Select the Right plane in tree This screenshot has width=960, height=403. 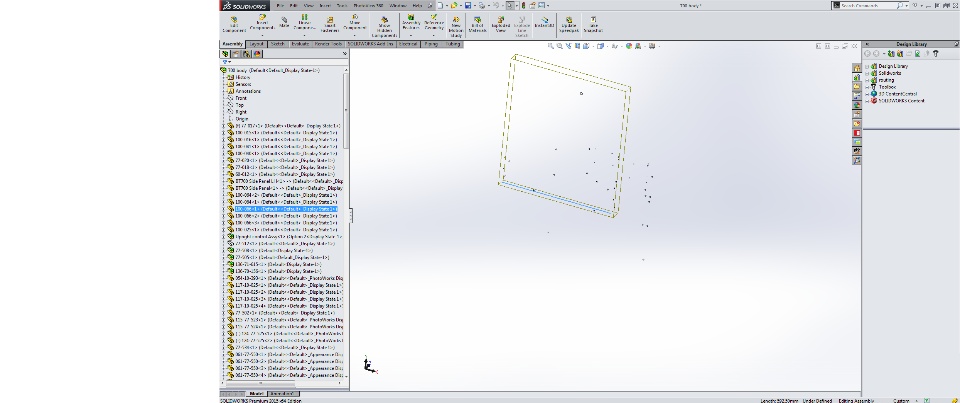click(x=241, y=111)
